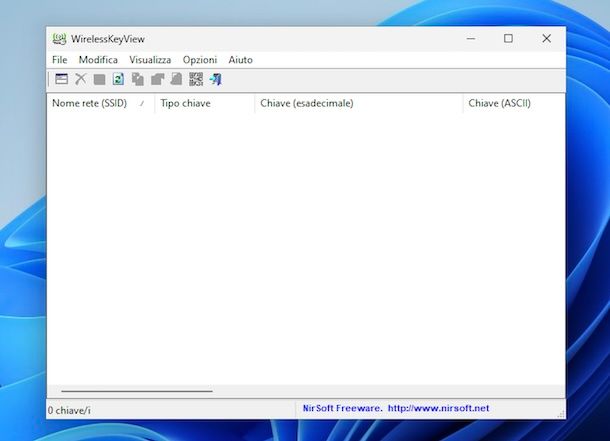
Task: Open the Aiuto menu
Action: pos(240,60)
